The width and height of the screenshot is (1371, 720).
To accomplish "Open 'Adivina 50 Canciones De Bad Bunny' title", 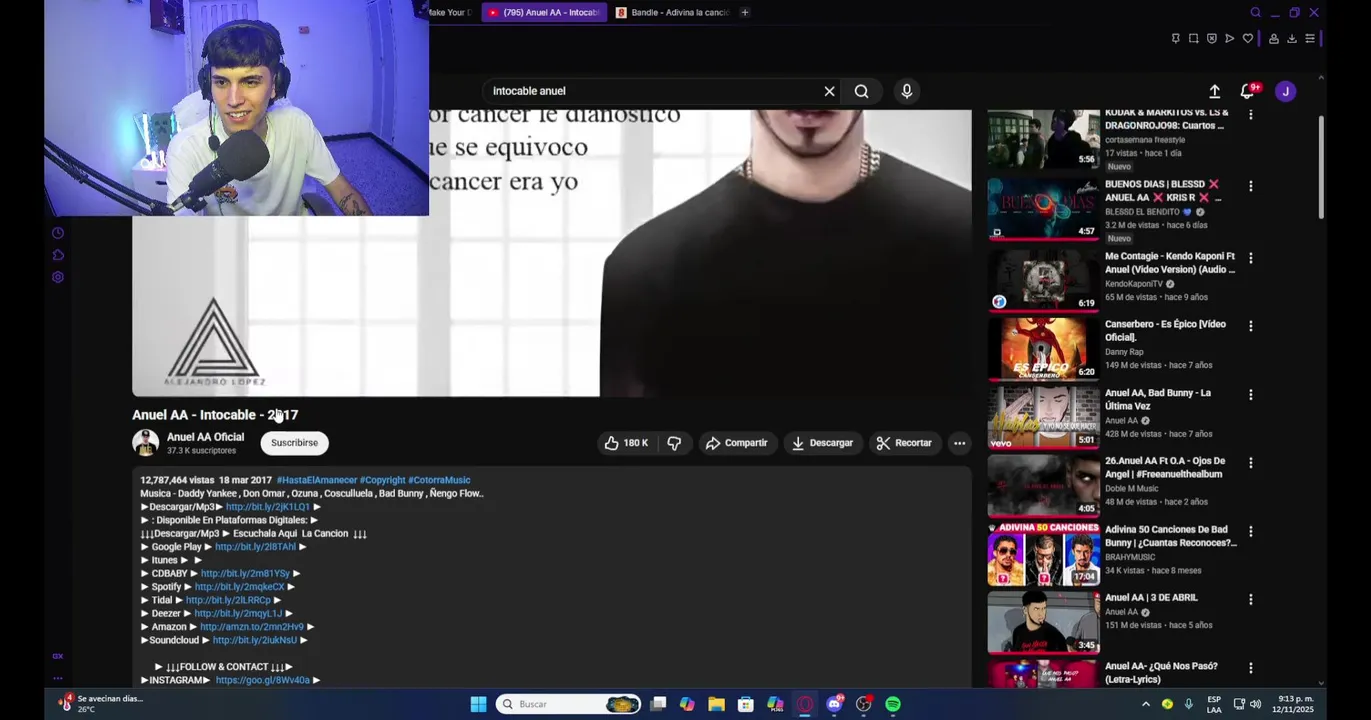I will coord(1170,536).
